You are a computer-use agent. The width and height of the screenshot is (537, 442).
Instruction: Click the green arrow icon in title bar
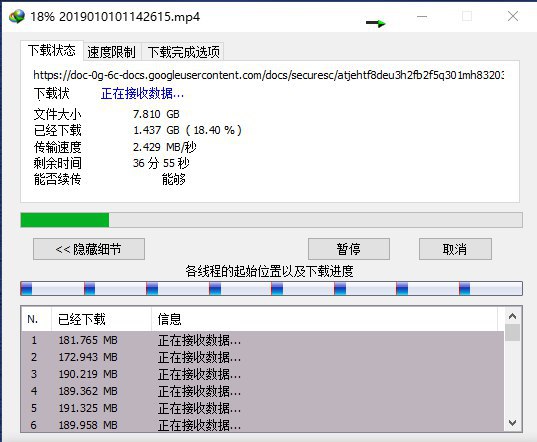pyautogui.click(x=376, y=23)
